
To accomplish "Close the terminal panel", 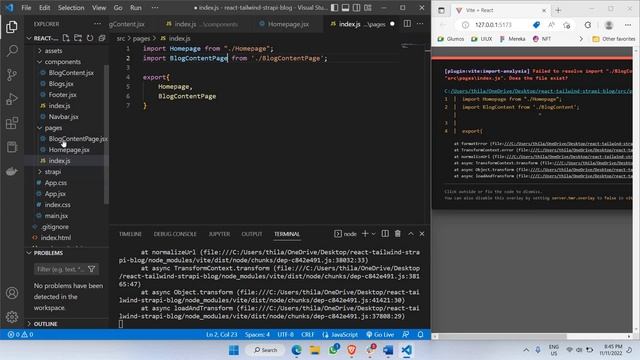I will point(422,233).
